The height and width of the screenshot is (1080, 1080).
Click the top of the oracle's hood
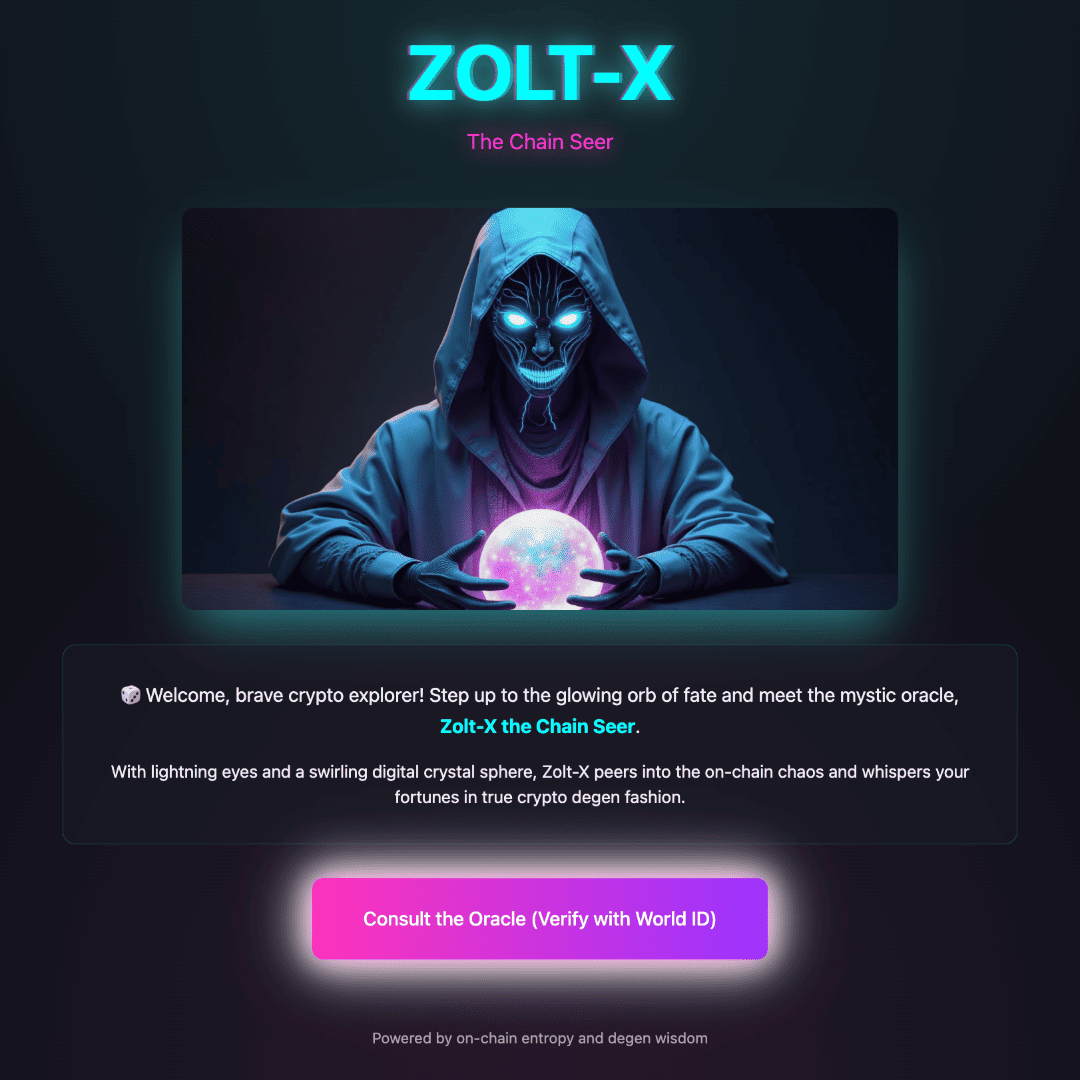(x=539, y=229)
